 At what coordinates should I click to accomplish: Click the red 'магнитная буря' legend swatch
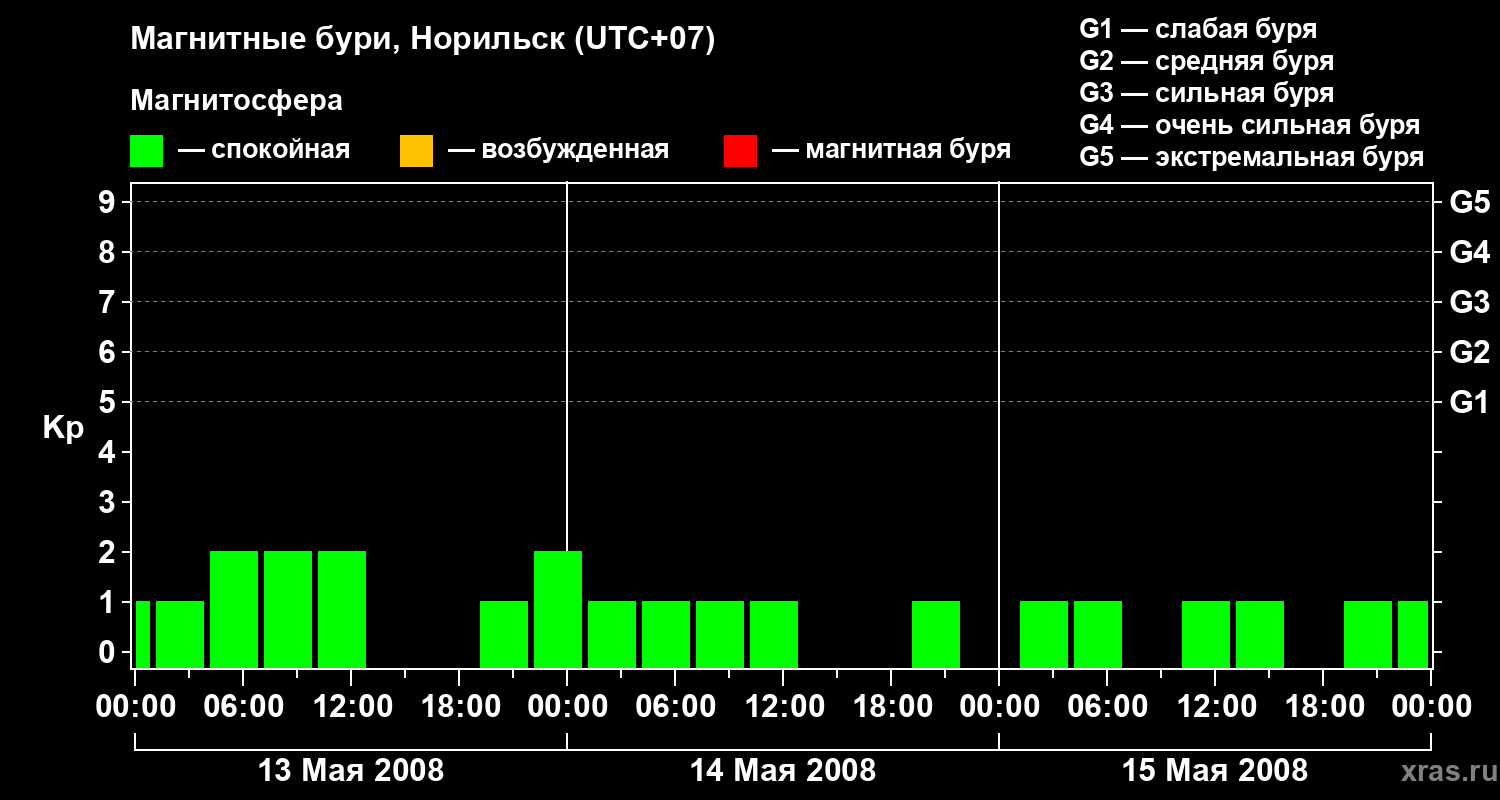point(740,151)
